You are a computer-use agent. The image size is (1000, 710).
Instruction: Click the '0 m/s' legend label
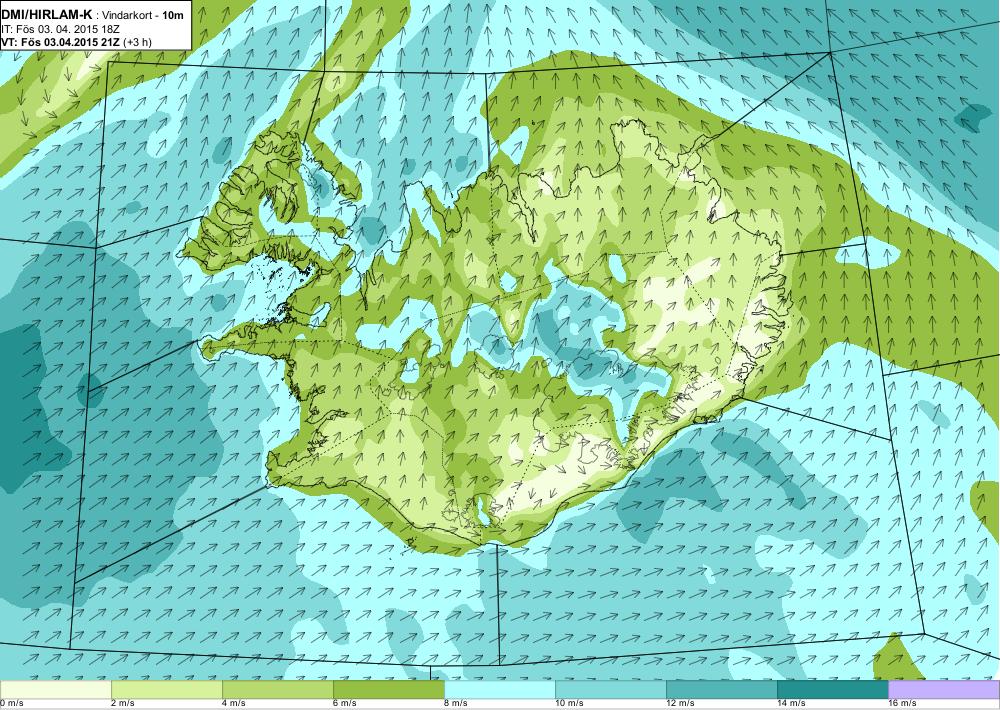coord(11,704)
